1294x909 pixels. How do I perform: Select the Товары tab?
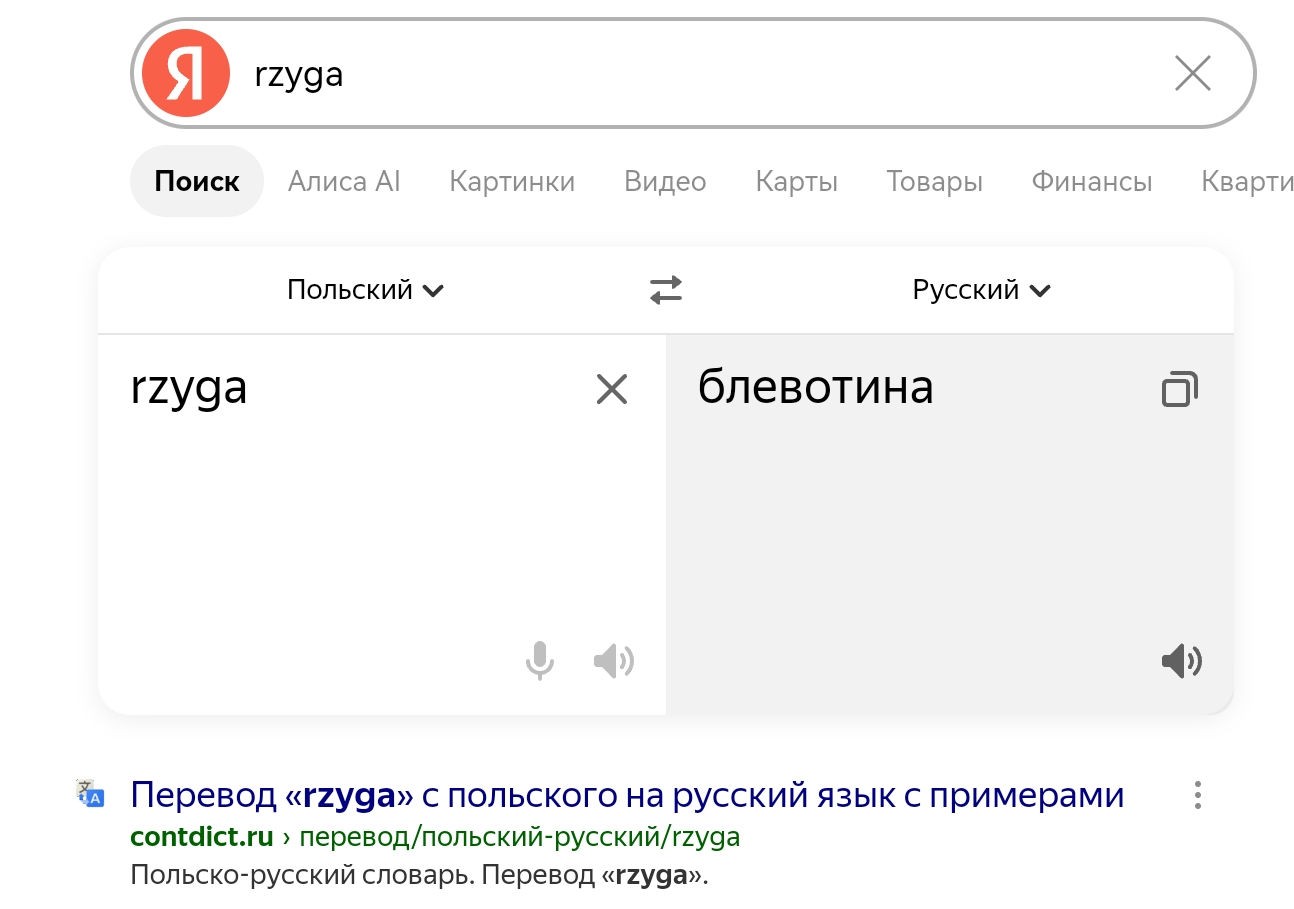click(934, 181)
